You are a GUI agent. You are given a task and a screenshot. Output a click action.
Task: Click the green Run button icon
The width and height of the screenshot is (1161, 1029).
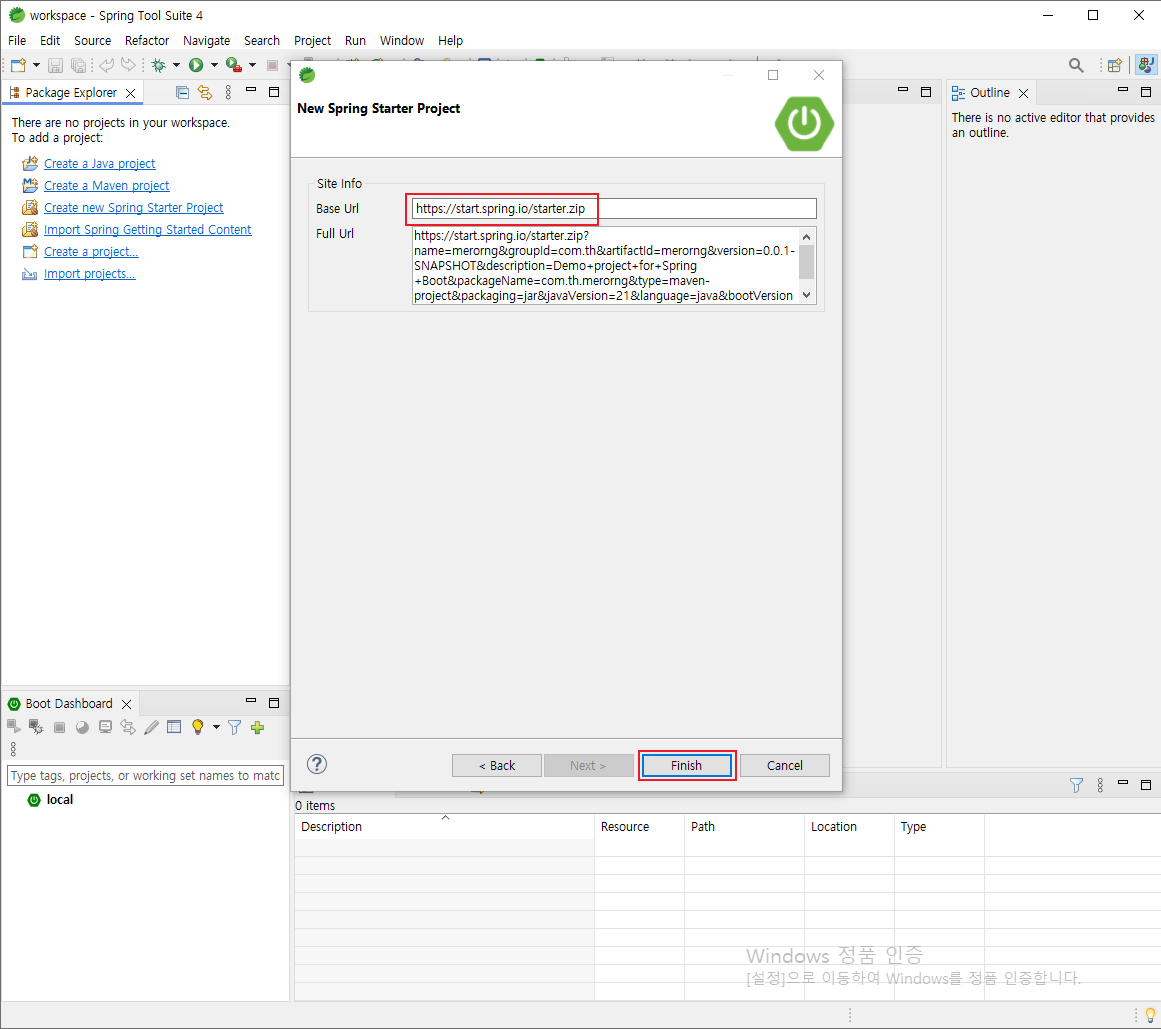coord(196,65)
